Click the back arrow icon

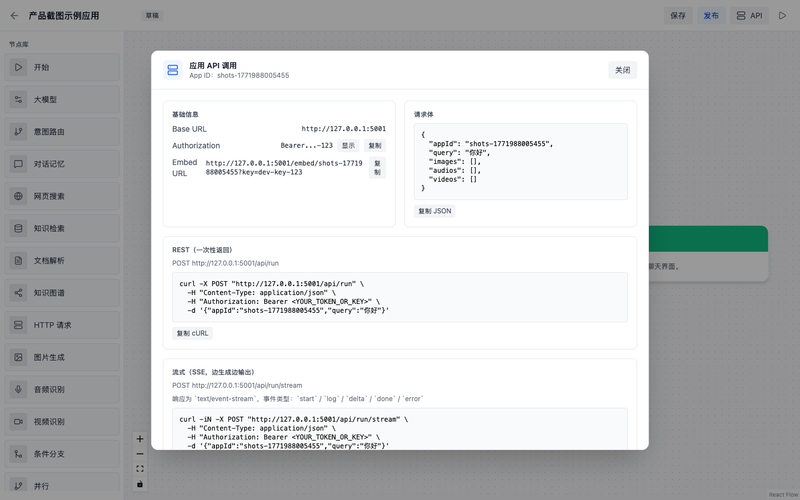pos(14,16)
